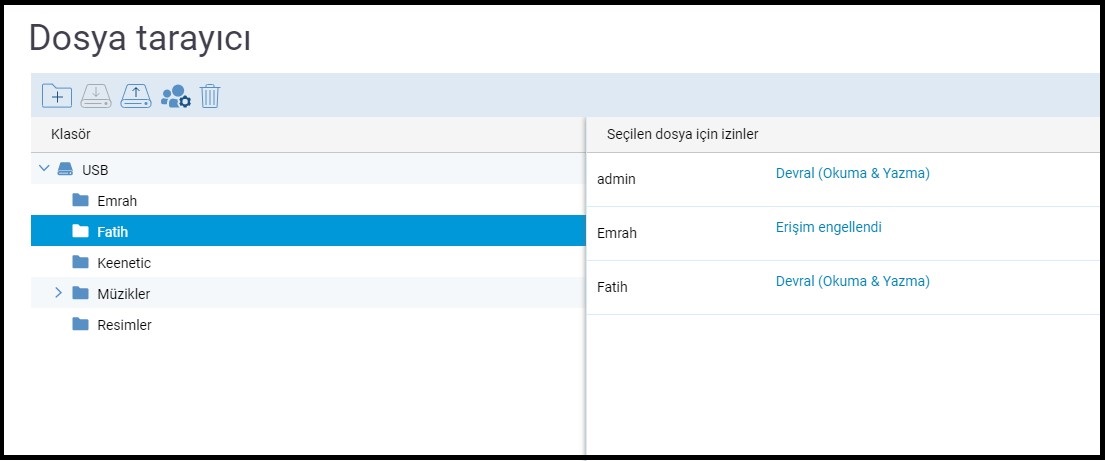
Task: Select the highlighted Fatih folder
Action: click(113, 232)
